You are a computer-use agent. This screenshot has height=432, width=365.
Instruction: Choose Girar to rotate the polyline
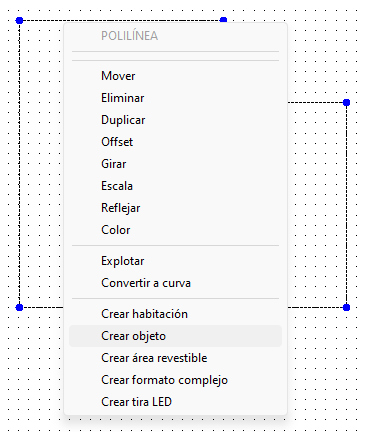click(175, 164)
